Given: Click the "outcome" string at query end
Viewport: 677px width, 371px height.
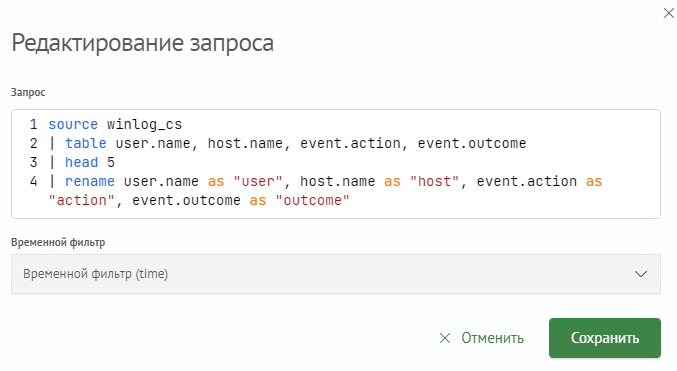Looking at the screenshot, I should [x=312, y=200].
